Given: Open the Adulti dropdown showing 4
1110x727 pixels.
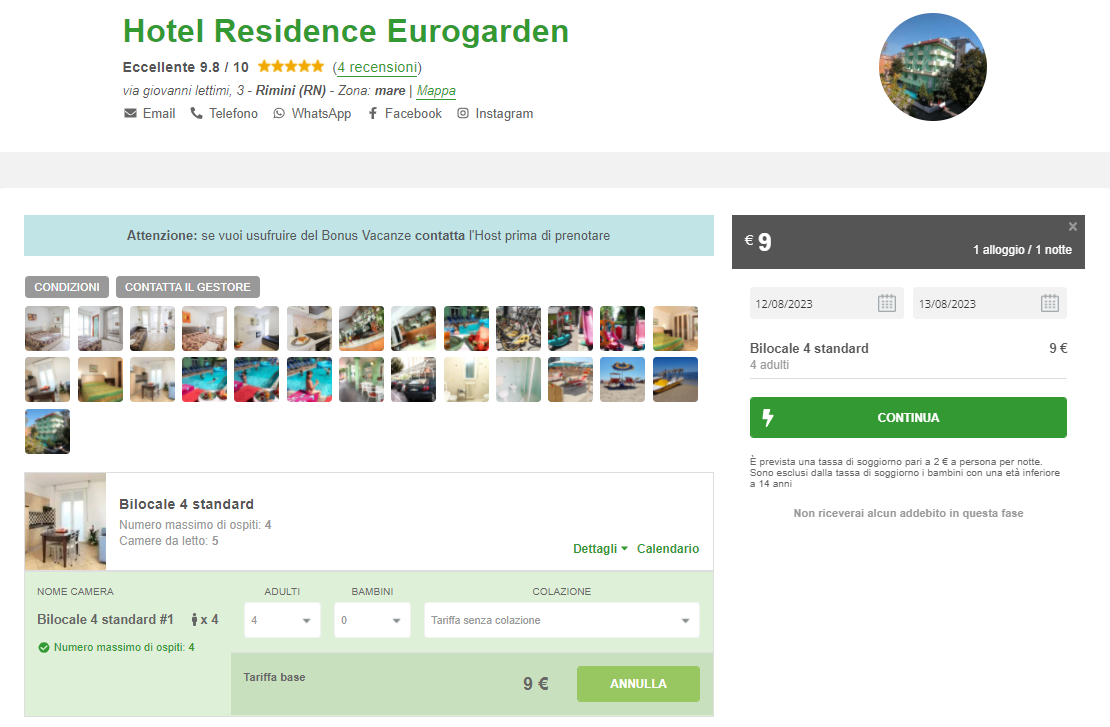Looking at the screenshot, I should tap(282, 620).
